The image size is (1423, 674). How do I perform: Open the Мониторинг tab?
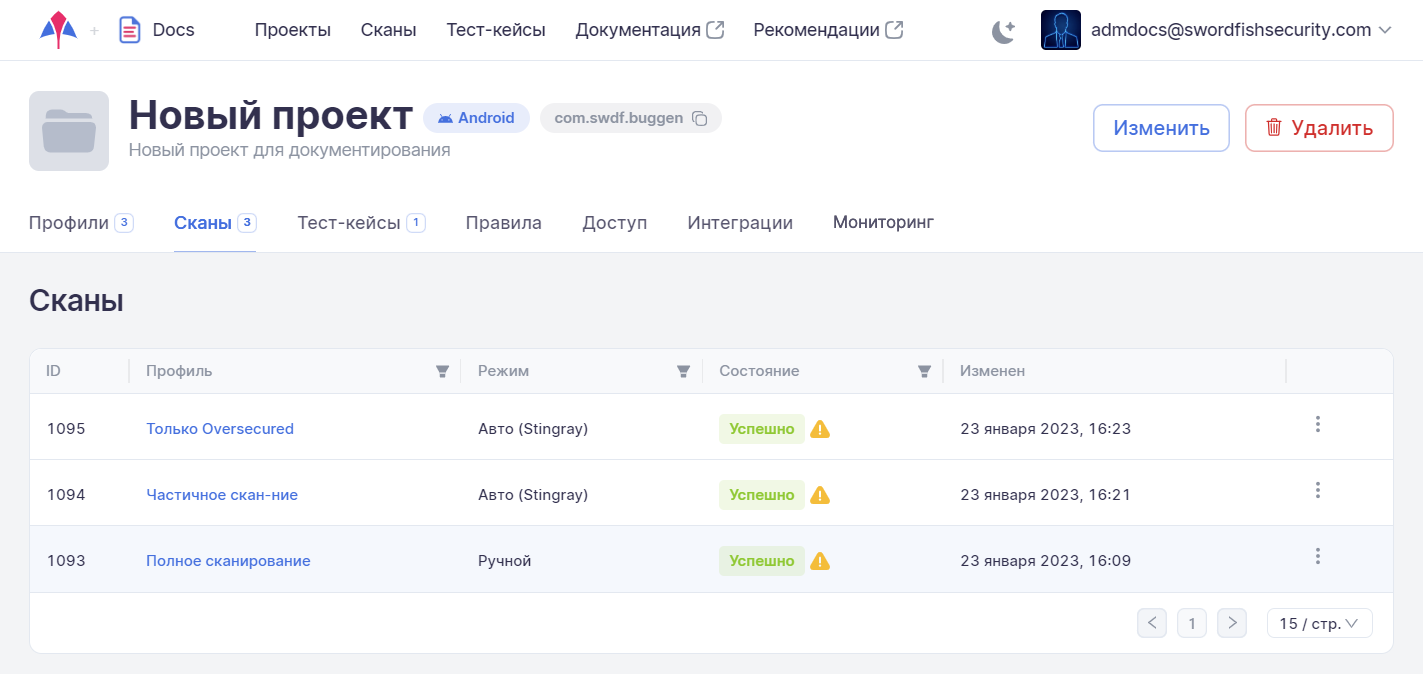tap(883, 222)
